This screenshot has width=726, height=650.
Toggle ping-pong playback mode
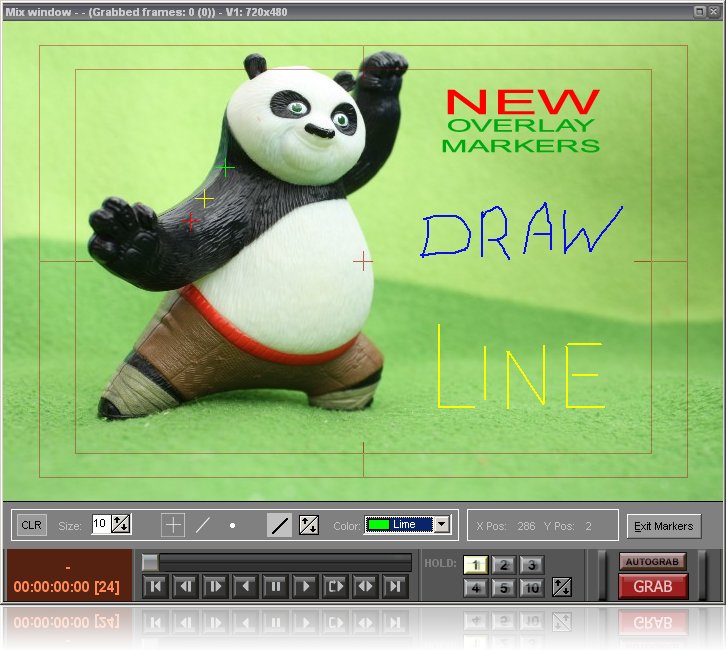pos(365,587)
